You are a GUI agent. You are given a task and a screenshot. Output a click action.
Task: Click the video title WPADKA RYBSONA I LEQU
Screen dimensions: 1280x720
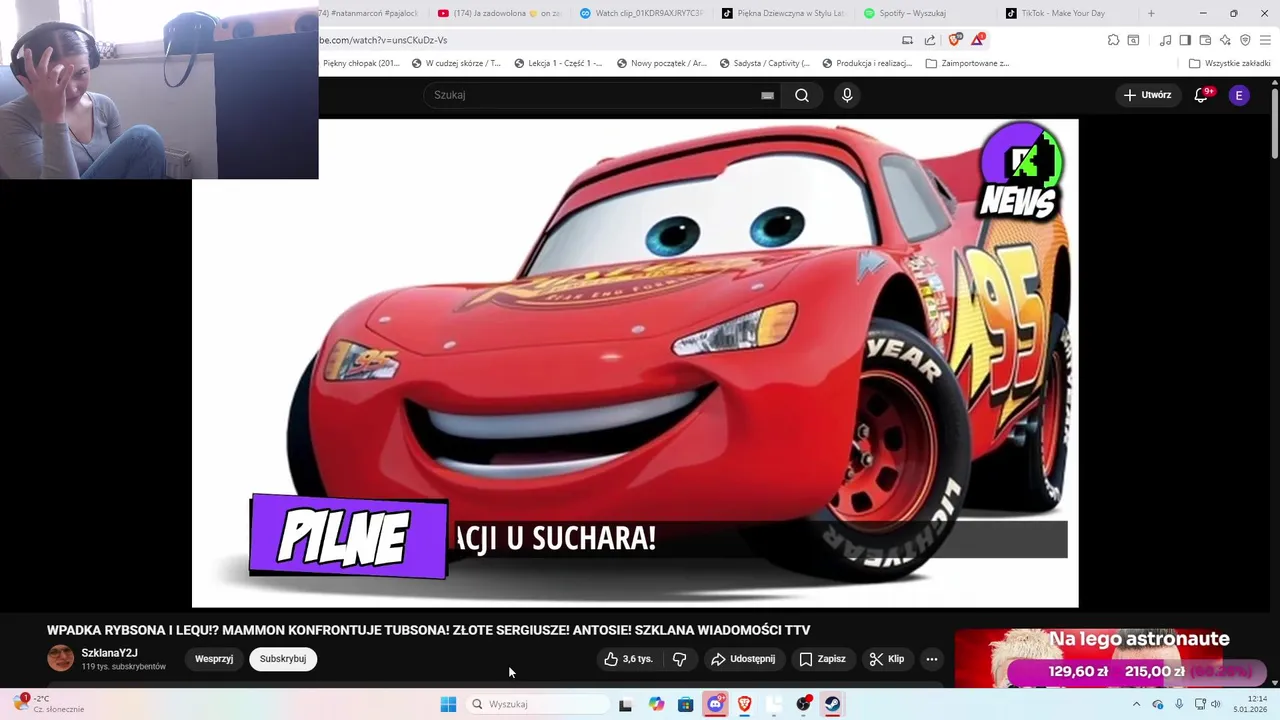(x=428, y=630)
